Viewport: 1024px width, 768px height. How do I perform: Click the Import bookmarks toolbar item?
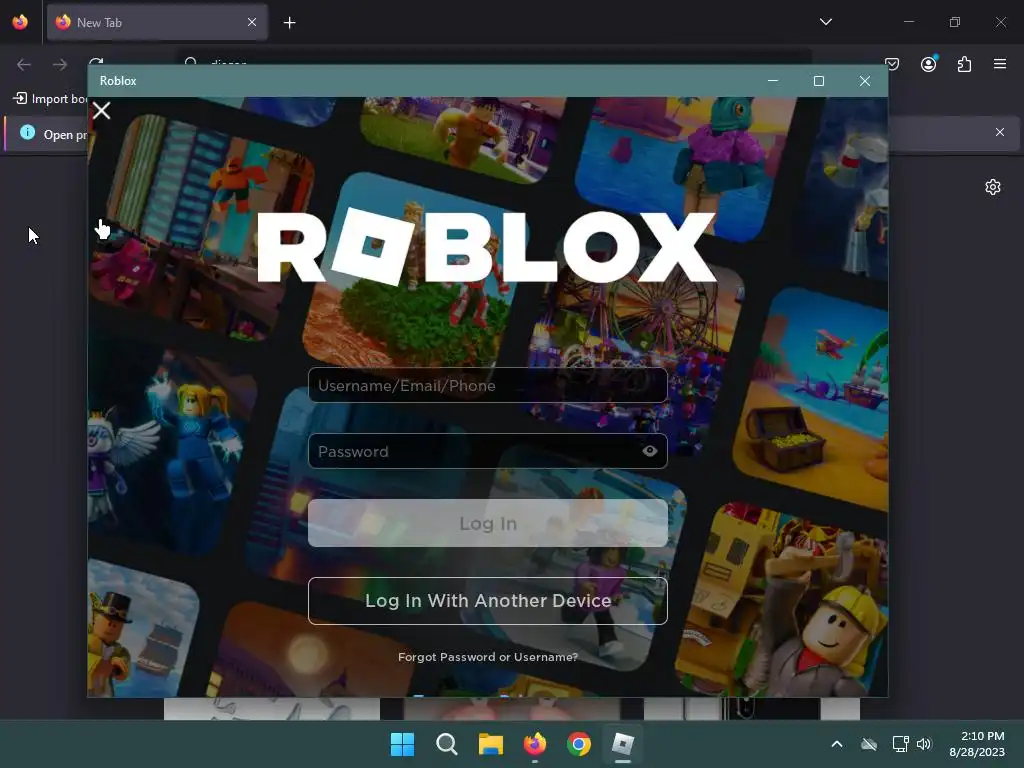(50, 99)
